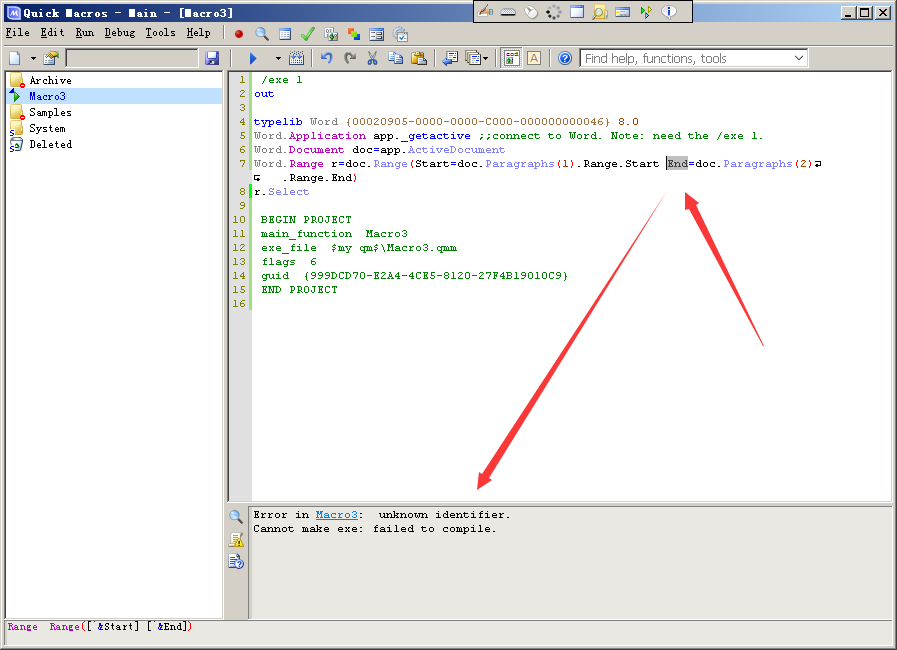Expand the Find help search dropdown

point(798,59)
